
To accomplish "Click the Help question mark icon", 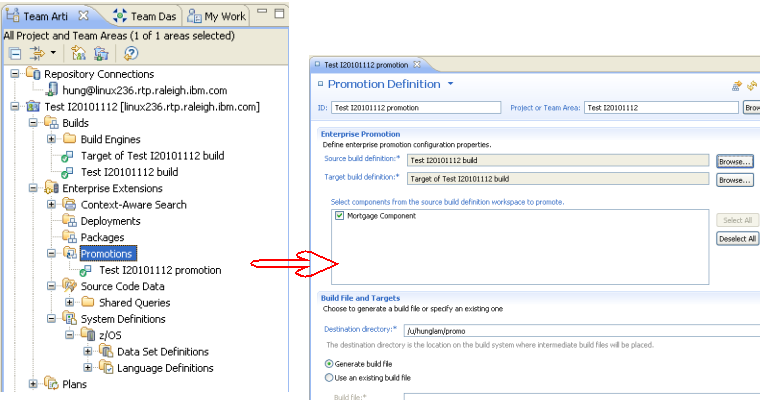I will pyautogui.click(x=131, y=53).
